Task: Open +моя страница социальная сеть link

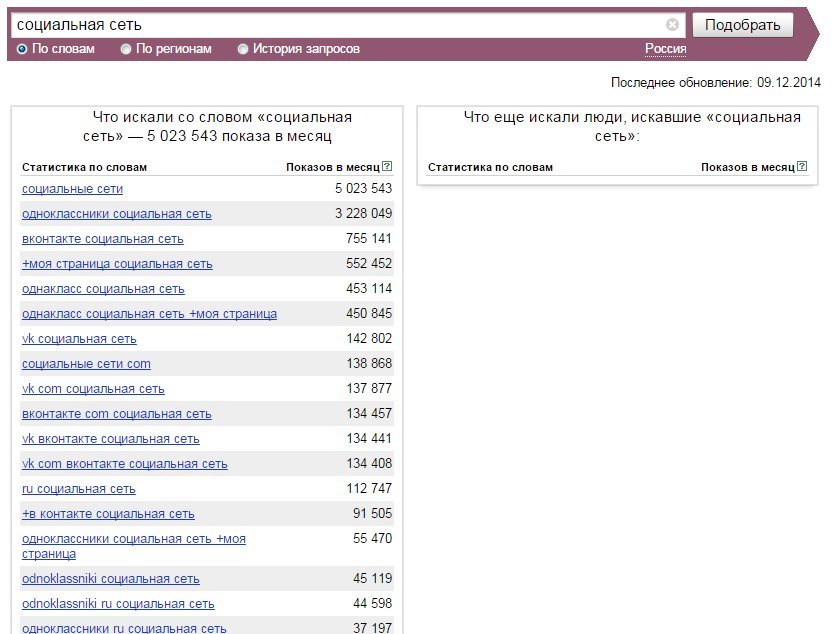Action: [117, 264]
